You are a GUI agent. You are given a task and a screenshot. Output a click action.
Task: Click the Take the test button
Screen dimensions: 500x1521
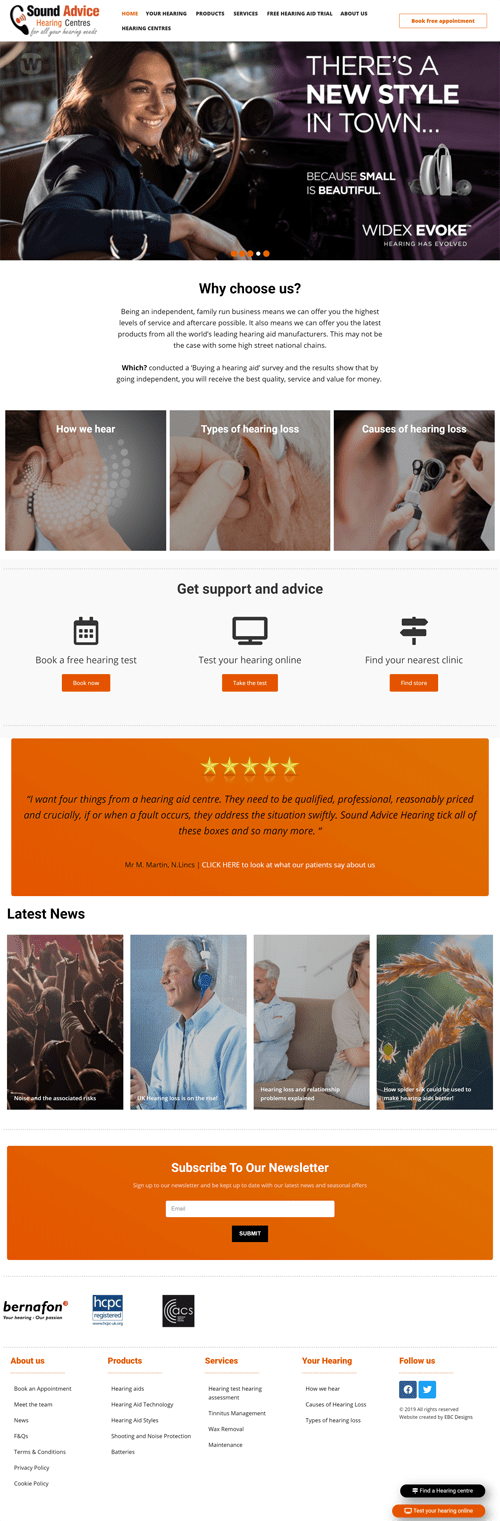(x=250, y=683)
